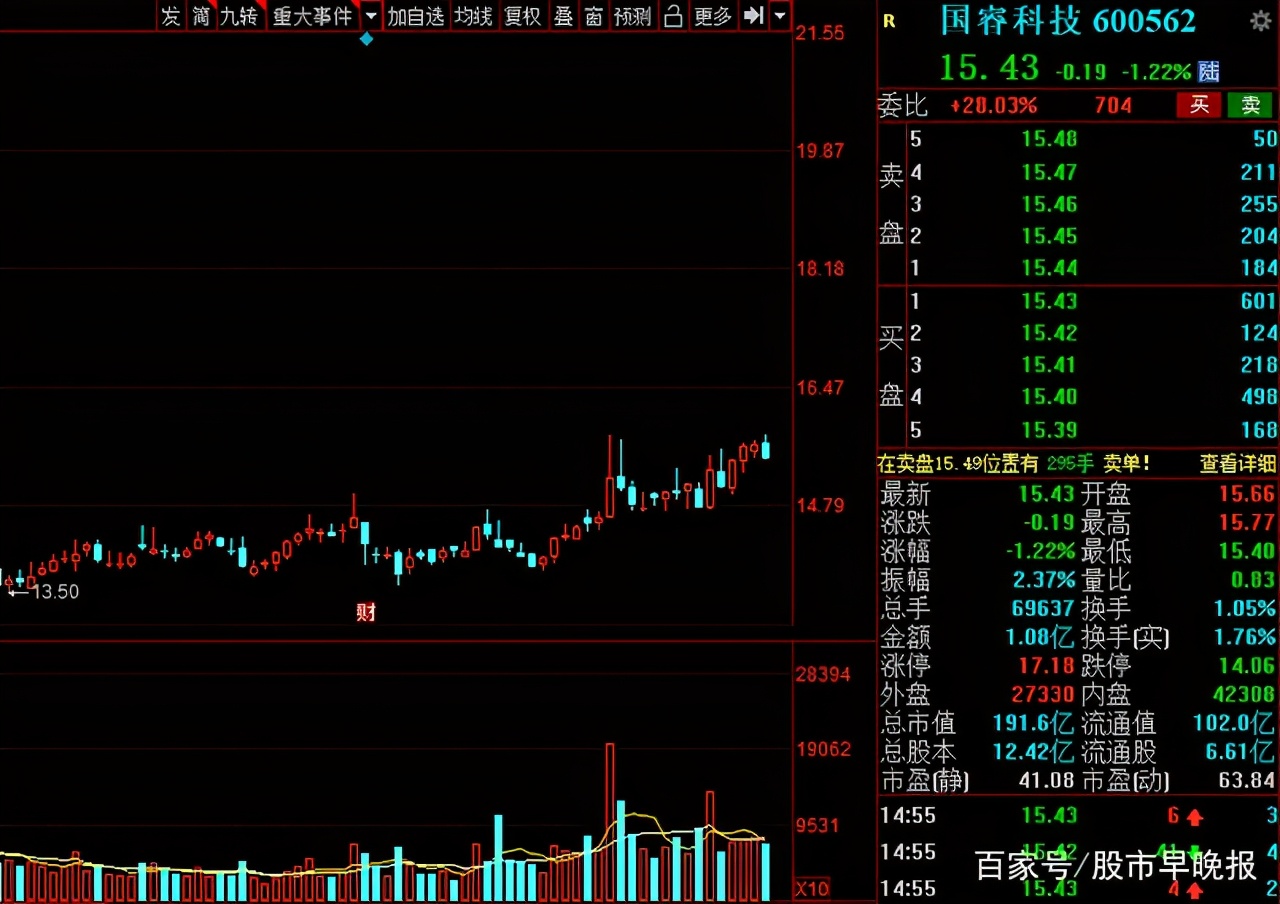Click the sell order alert mentioning 295手

pos(1014,463)
